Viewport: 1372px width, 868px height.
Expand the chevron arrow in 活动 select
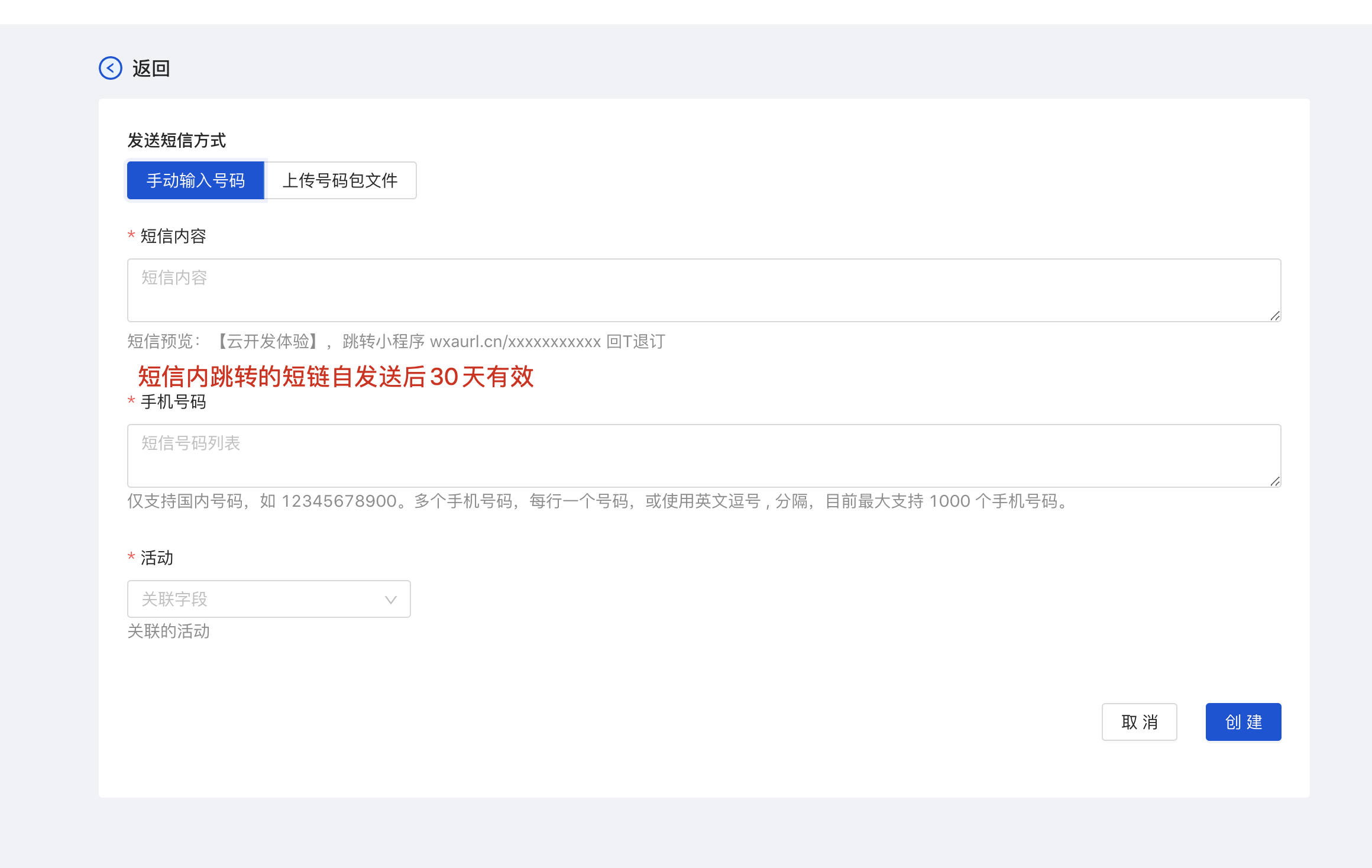tap(390, 600)
